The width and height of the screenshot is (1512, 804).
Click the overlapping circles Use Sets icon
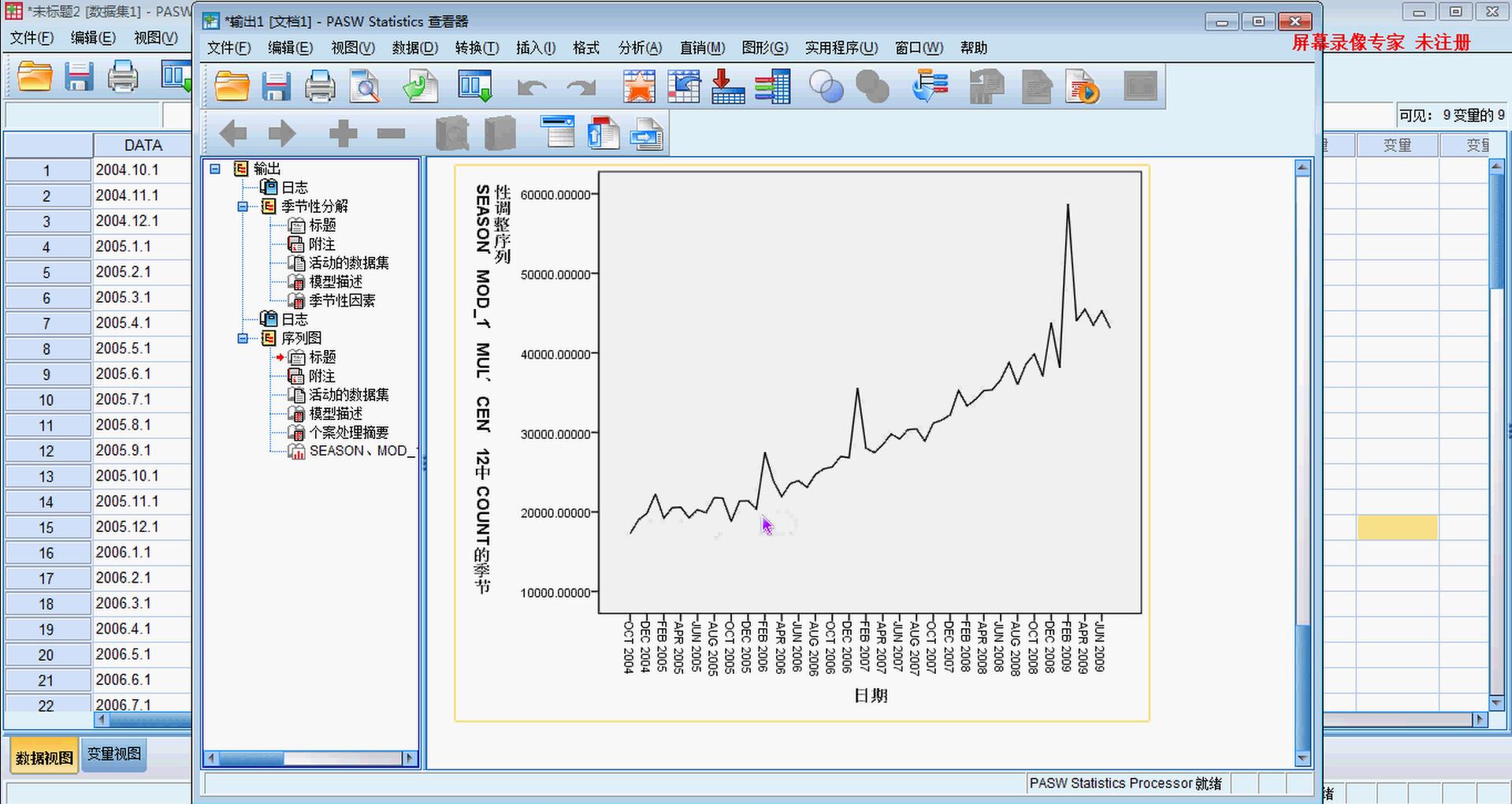(827, 86)
